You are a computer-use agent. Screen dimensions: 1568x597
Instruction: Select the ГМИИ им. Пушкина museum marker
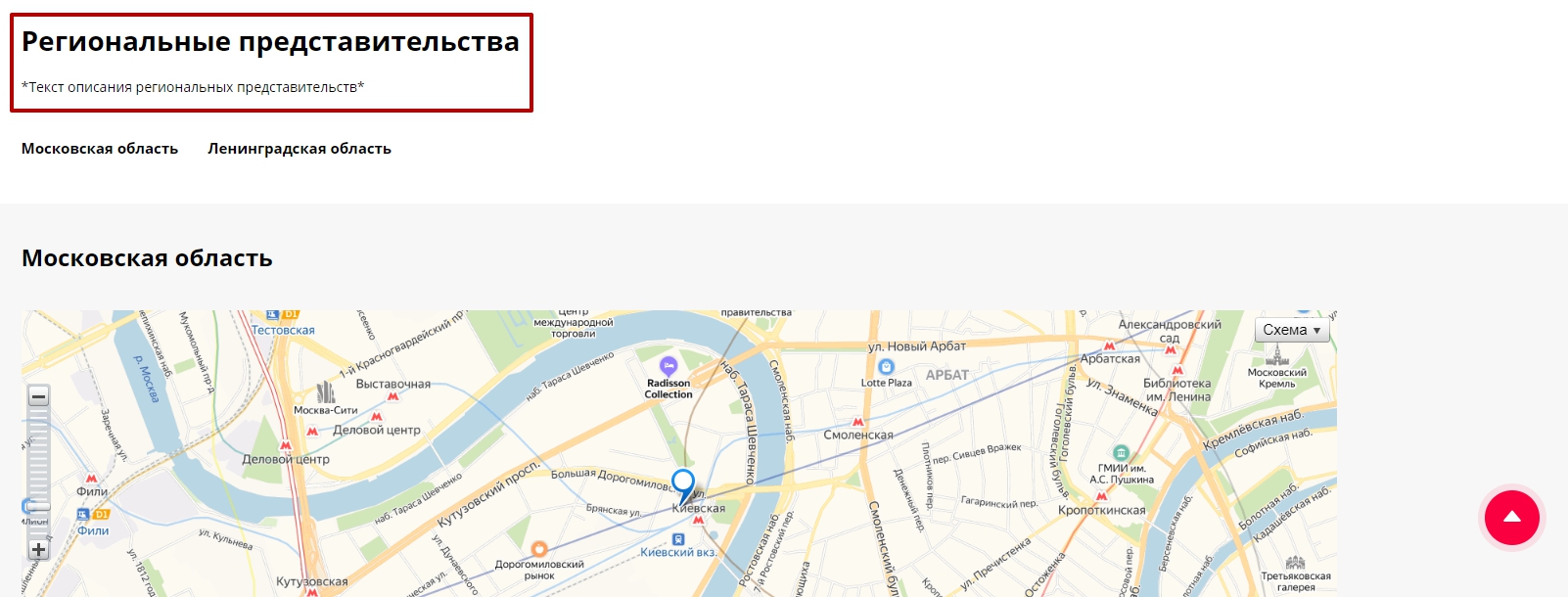click(1122, 453)
